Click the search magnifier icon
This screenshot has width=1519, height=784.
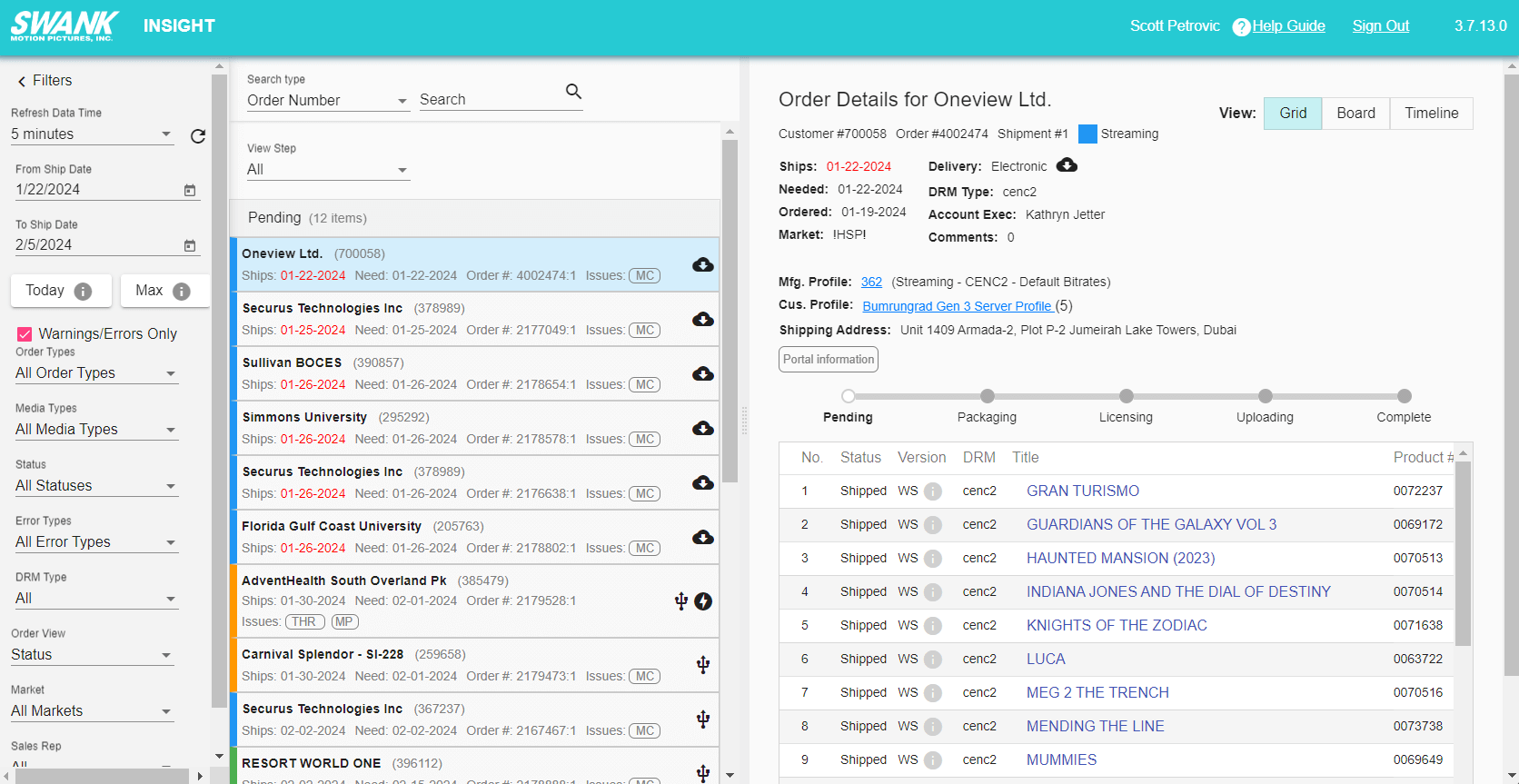pyautogui.click(x=573, y=91)
